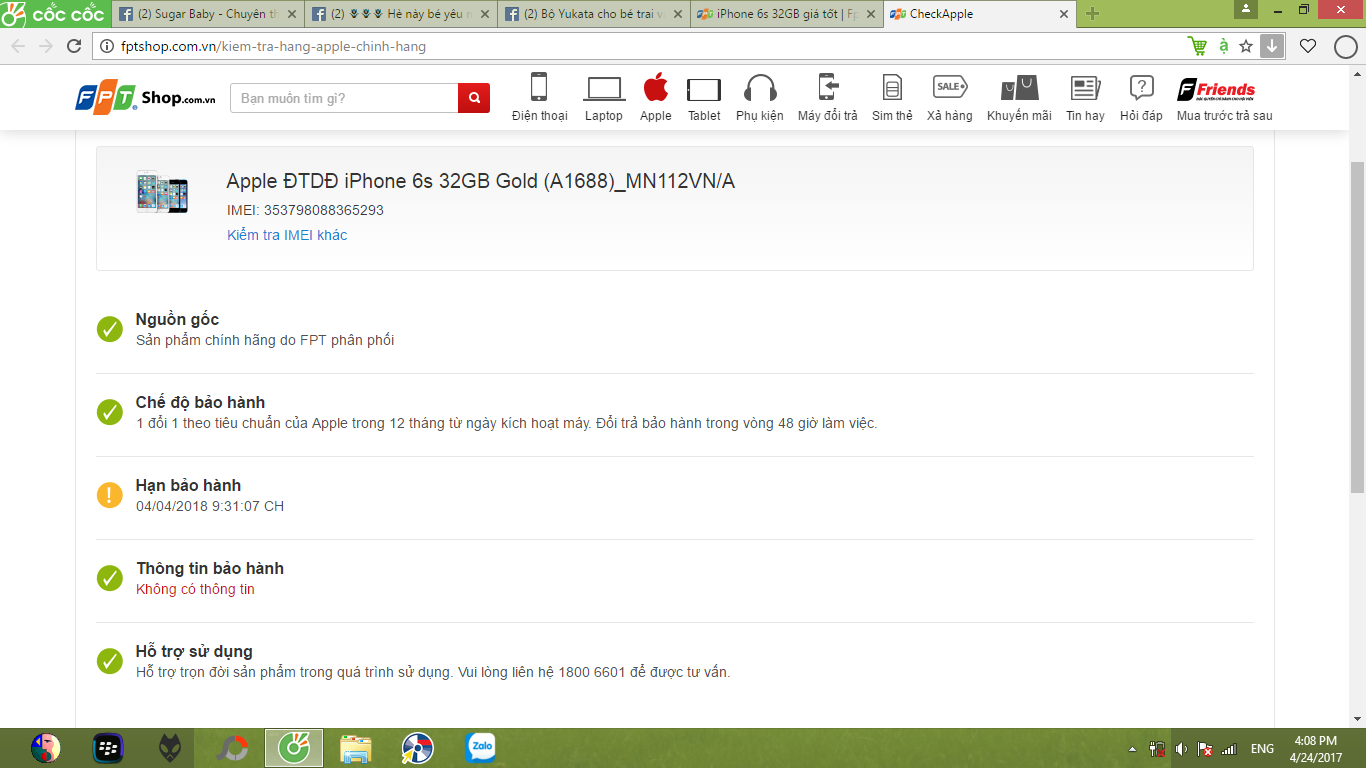The height and width of the screenshot is (768, 1366).
Task: Click the volume speaker icon in system tray
Action: [1181, 749]
